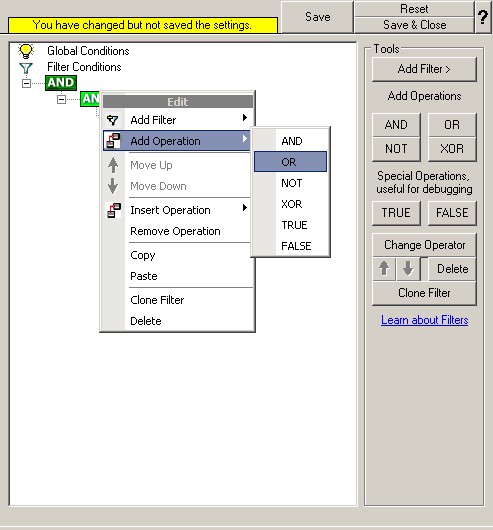
Task: Choose OR from the Add Operation submenu
Action: (290, 162)
